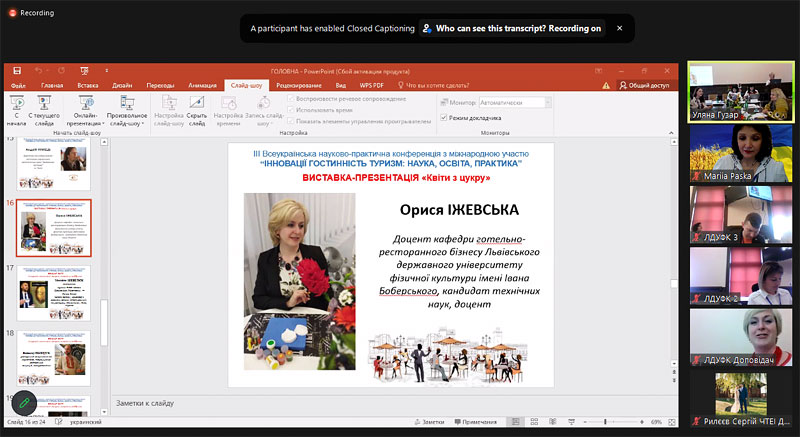This screenshot has height=437, width=800.
Task: Click the Redo icon in the quick access toolbar
Action: (62, 71)
